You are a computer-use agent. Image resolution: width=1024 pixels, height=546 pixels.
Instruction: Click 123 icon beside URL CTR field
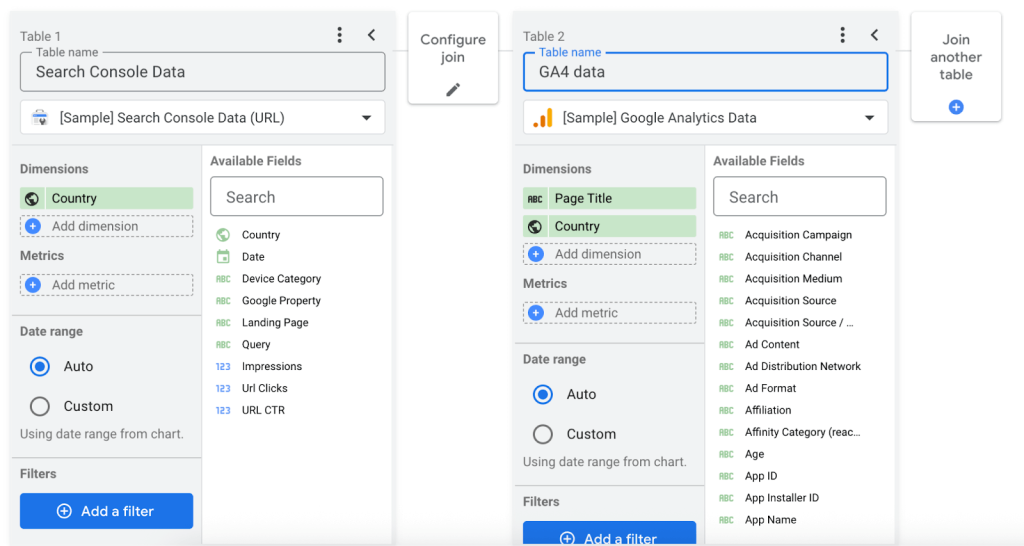click(223, 410)
